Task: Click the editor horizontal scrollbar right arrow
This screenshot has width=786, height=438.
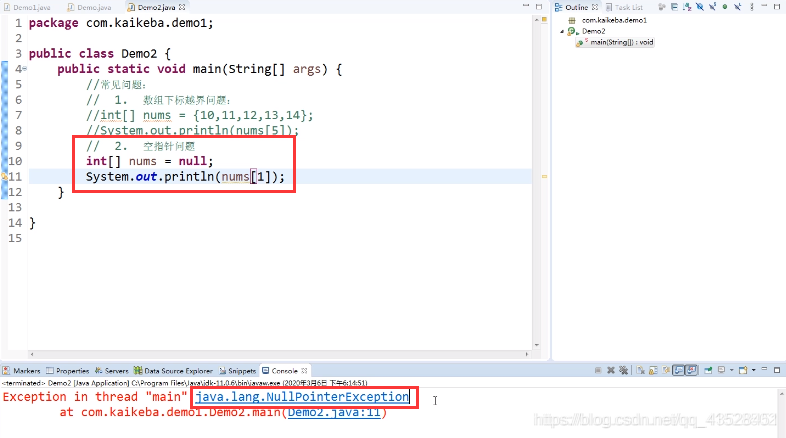Action: tap(527, 354)
